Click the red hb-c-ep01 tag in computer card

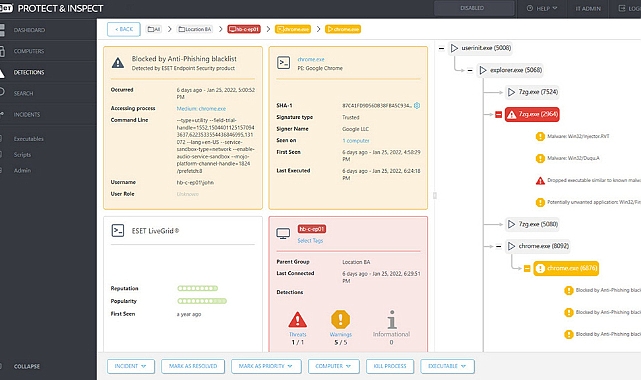312,229
